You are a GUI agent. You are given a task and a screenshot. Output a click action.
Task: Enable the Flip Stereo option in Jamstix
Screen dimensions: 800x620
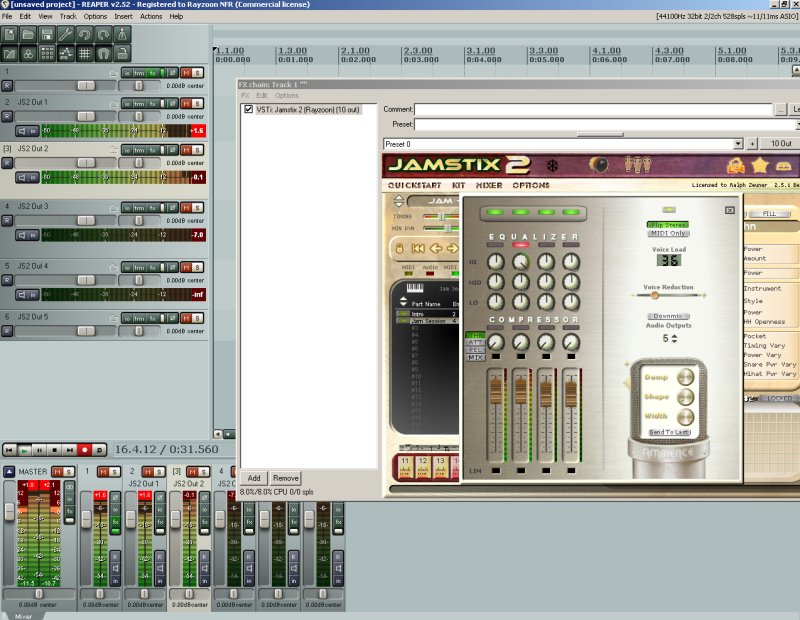[667, 224]
